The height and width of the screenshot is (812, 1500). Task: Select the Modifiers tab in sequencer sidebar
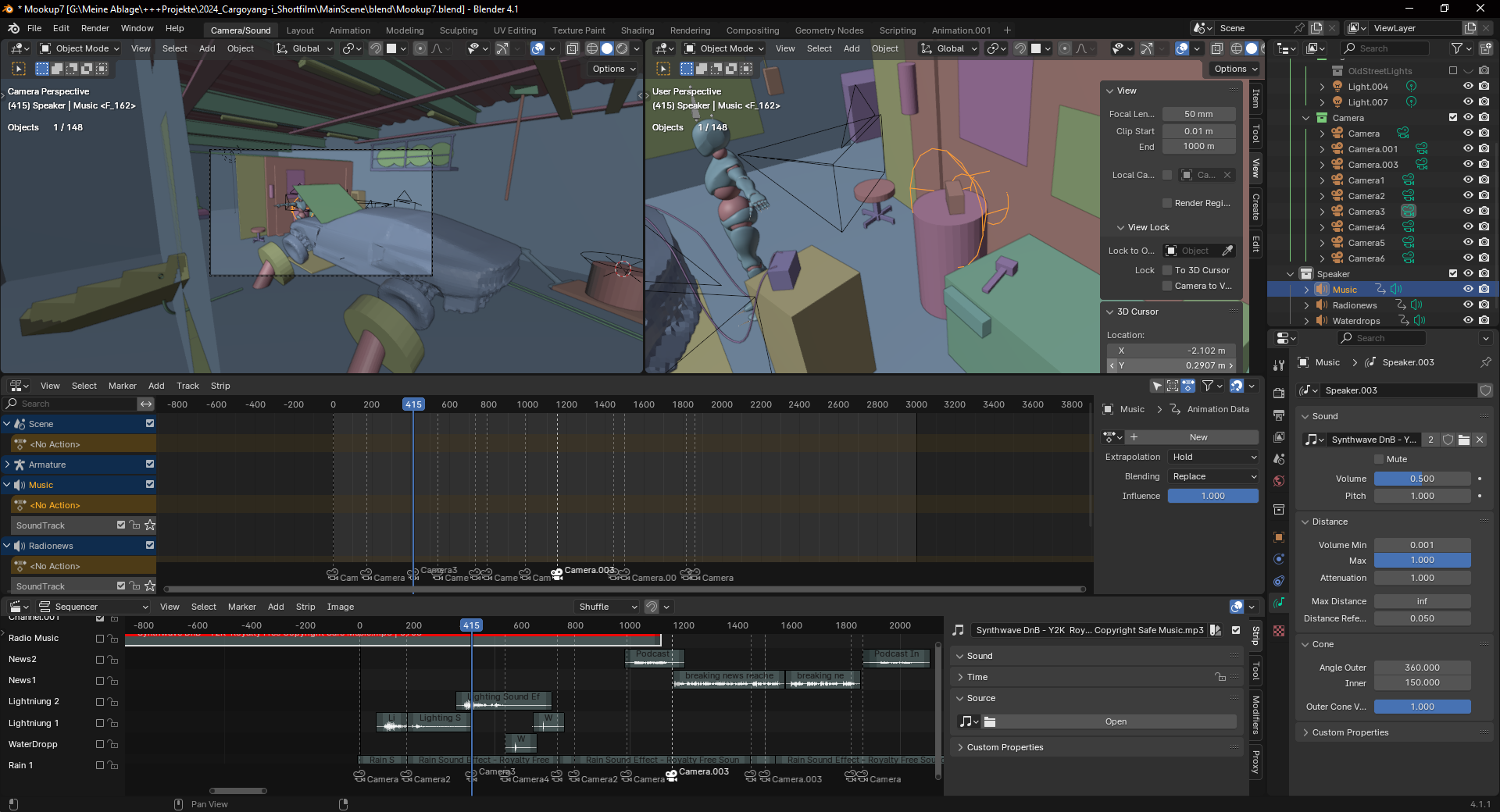pyautogui.click(x=1255, y=714)
